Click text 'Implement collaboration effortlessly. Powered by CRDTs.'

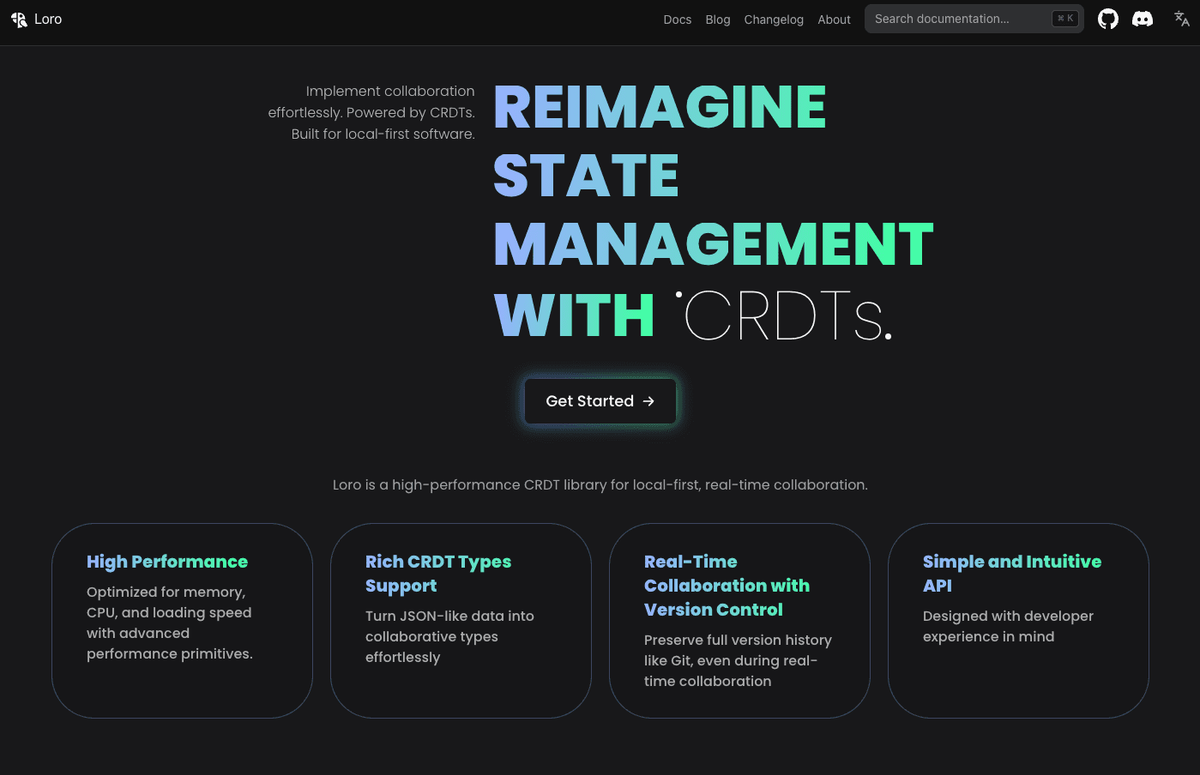coord(371,102)
